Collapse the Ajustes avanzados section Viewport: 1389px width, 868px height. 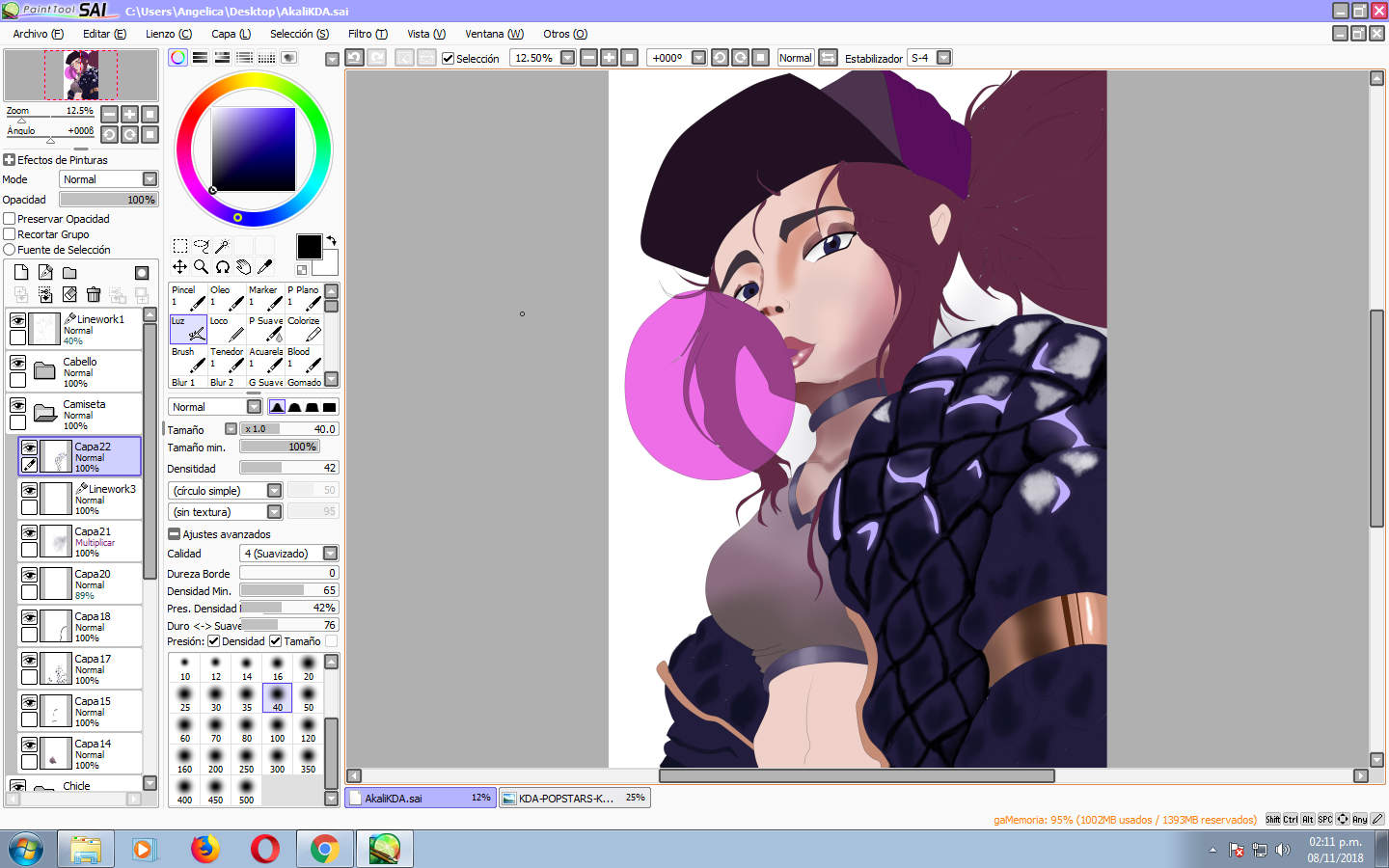click(174, 534)
